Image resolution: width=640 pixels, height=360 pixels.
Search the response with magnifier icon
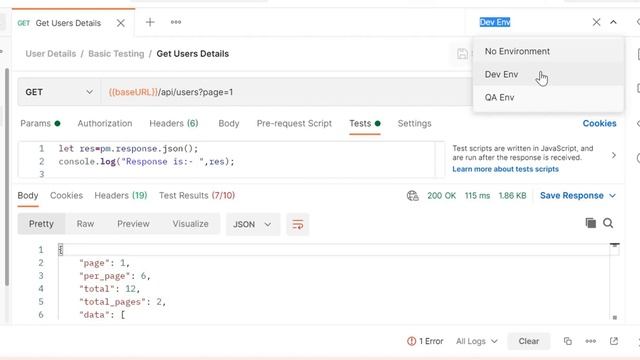click(608, 223)
